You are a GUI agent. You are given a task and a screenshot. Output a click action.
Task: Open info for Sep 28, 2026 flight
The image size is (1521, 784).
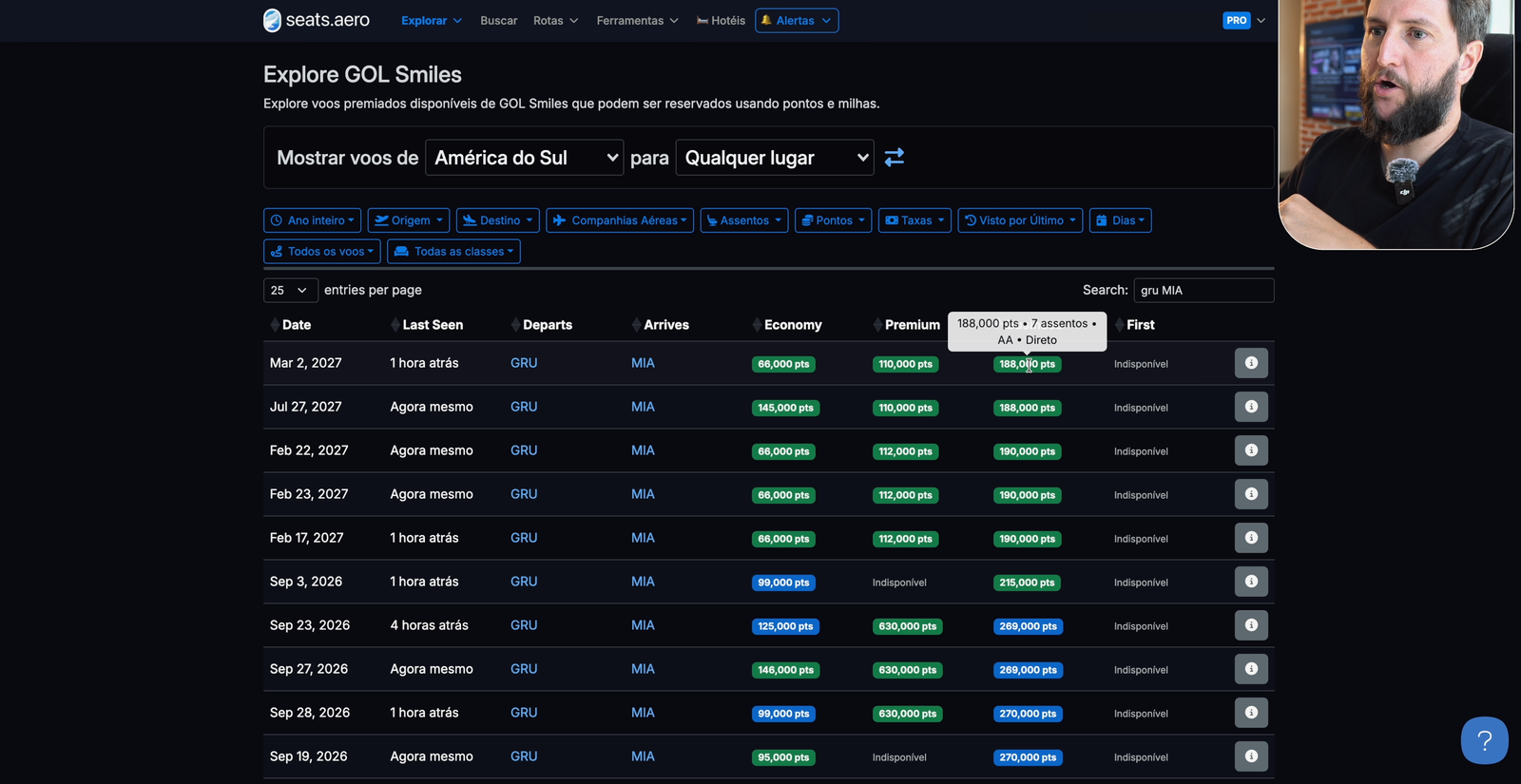point(1251,713)
